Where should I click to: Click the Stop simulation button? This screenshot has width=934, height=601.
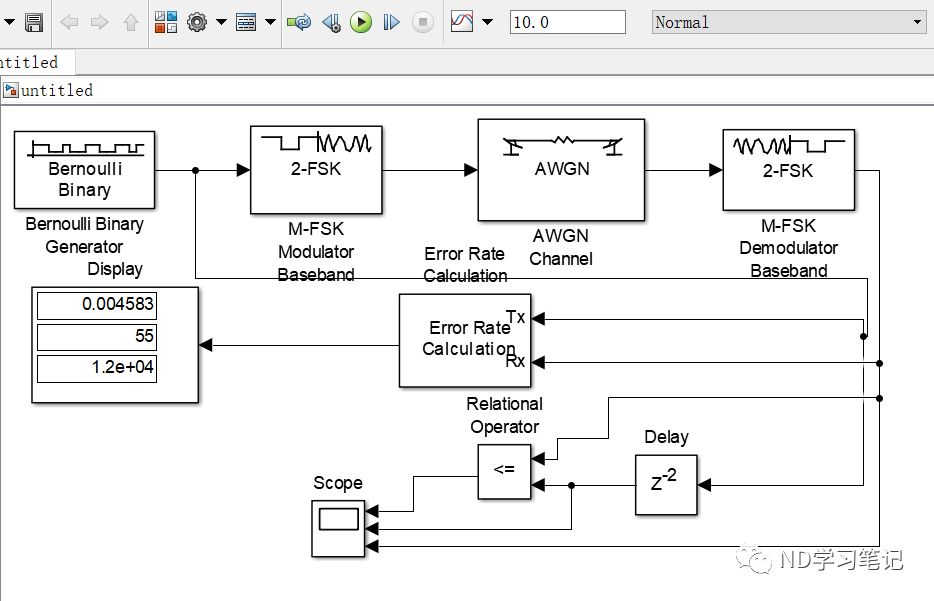pos(423,23)
